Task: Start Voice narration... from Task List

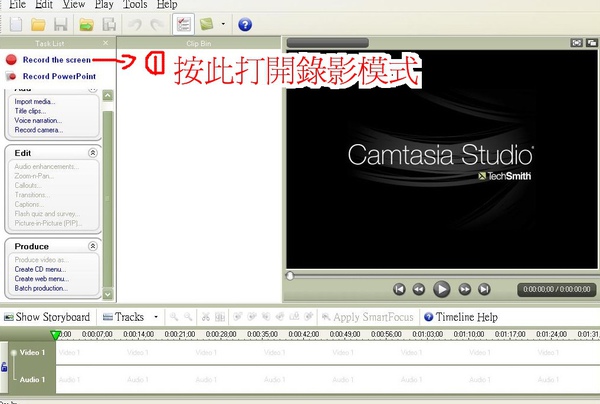Action: click(38, 121)
